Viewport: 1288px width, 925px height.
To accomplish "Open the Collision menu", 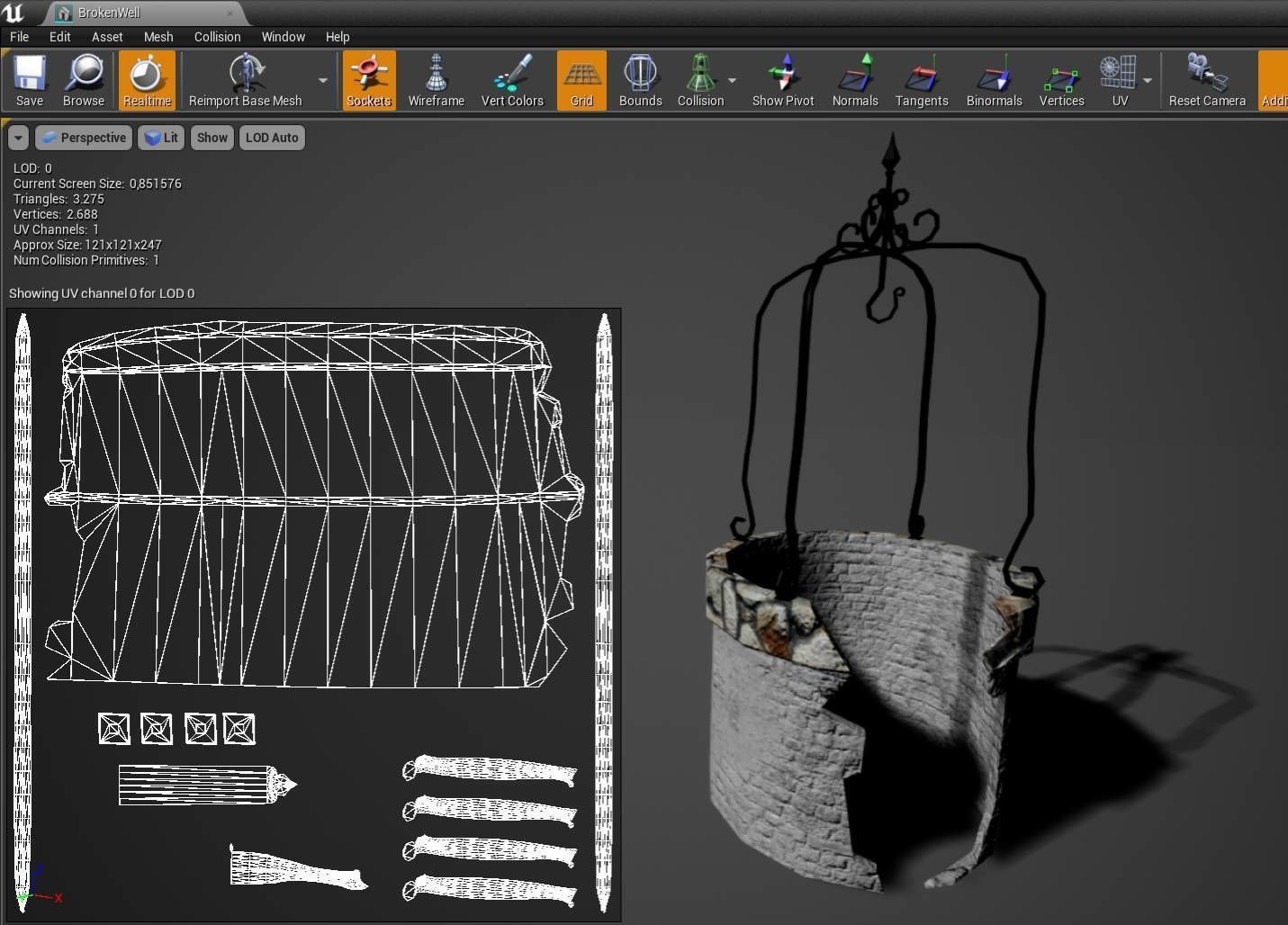I will 217,37.
